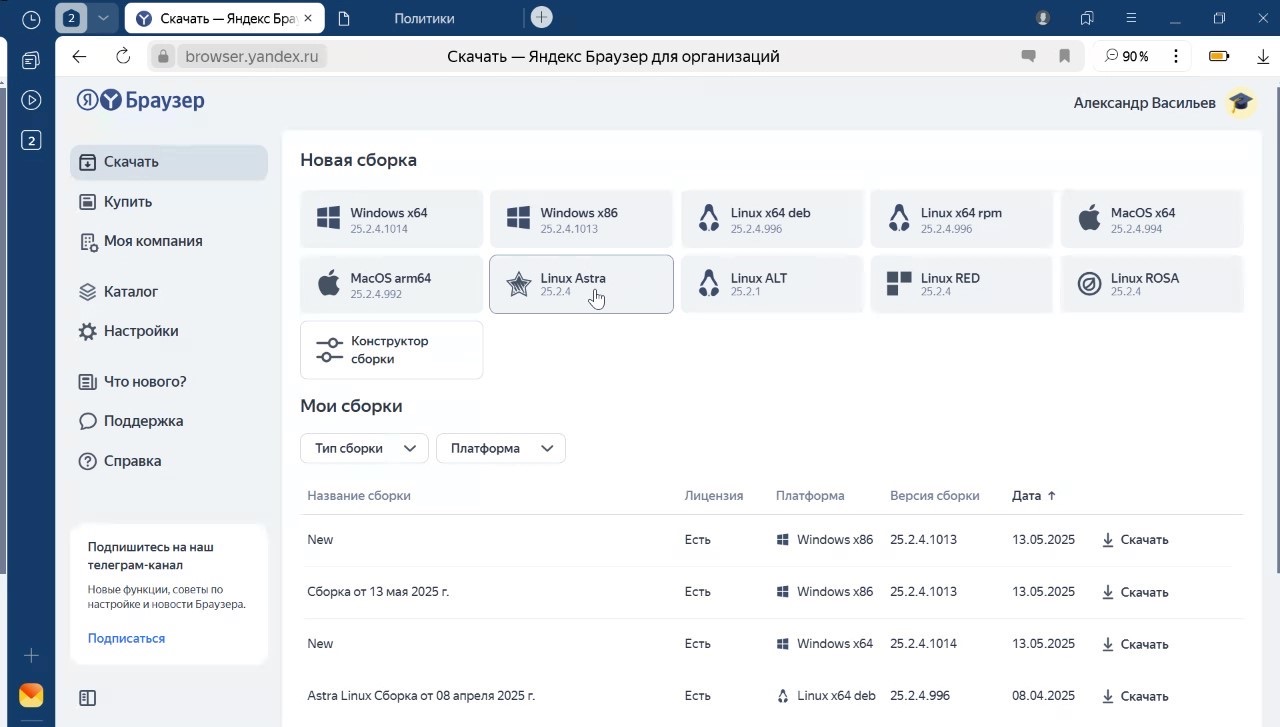Viewport: 1280px width, 727px height.
Task: Click the Лицензия column header
Action: 714,496
